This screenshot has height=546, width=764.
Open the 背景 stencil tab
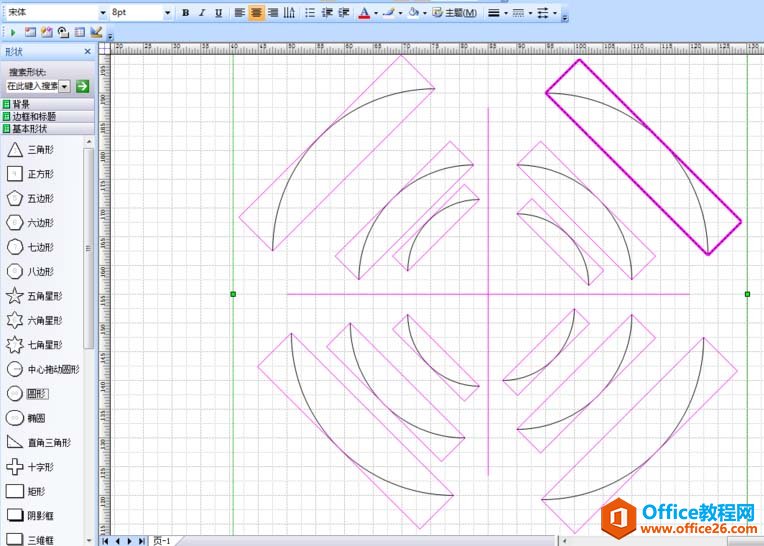21,104
